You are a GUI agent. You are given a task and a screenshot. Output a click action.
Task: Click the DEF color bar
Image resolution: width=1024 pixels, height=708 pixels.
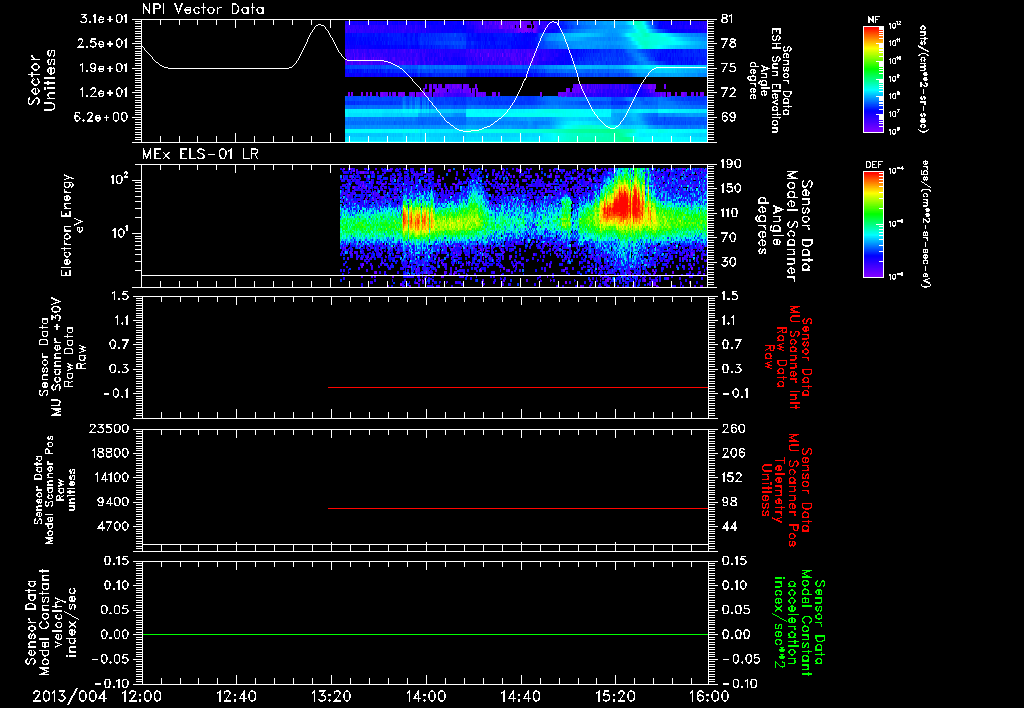(873, 225)
